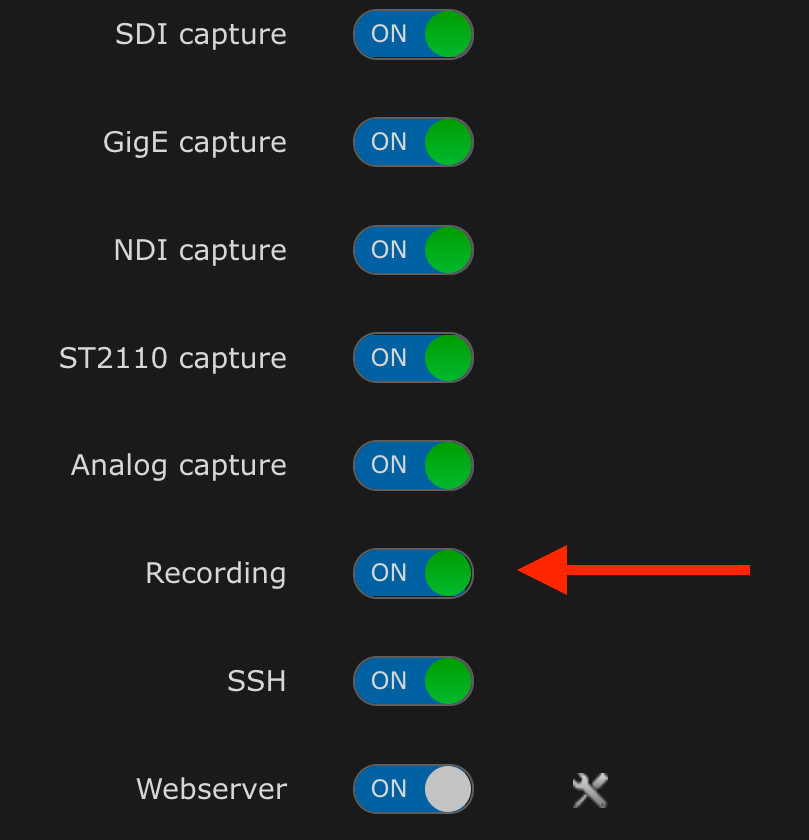Click the Recording label text
Image resolution: width=809 pixels, height=840 pixels.
[x=216, y=573]
